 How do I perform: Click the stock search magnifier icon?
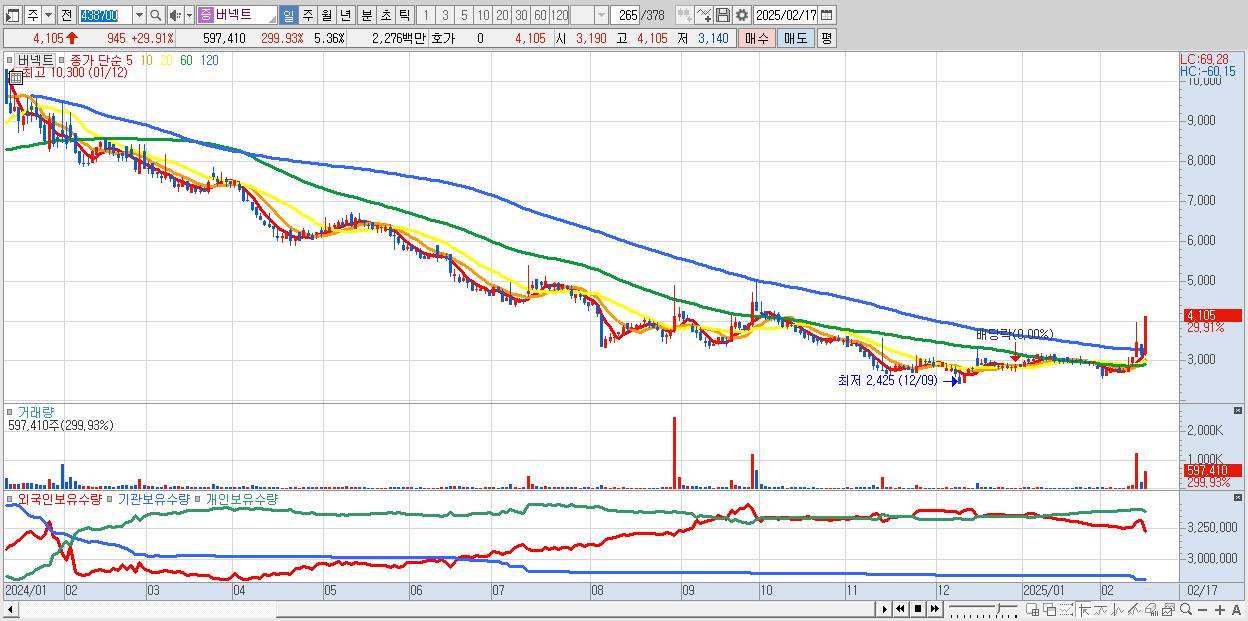coord(156,15)
